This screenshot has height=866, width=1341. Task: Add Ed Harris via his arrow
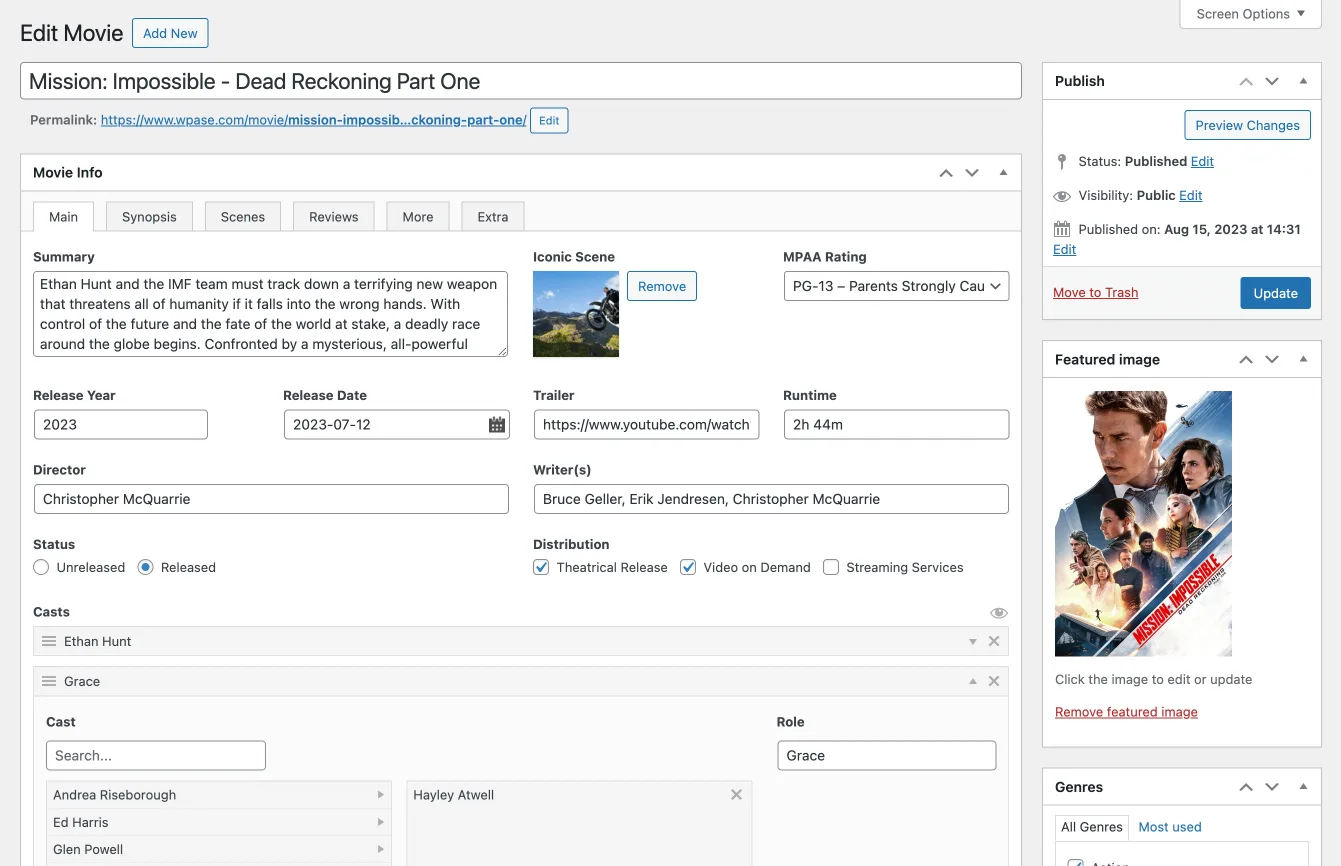pyautogui.click(x=380, y=822)
